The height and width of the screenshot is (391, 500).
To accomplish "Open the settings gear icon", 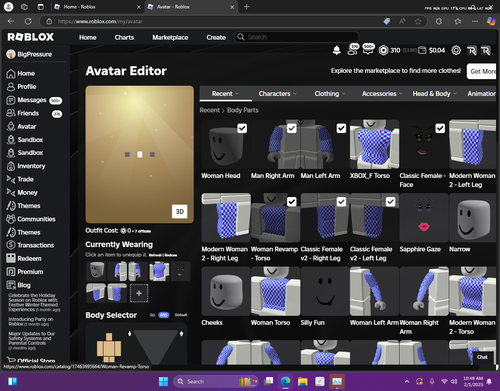I will click(x=456, y=50).
